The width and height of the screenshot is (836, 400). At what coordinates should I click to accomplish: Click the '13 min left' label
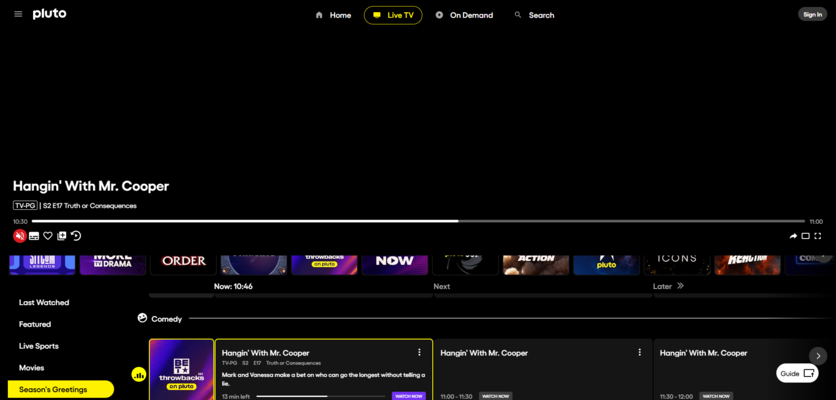[x=236, y=396]
